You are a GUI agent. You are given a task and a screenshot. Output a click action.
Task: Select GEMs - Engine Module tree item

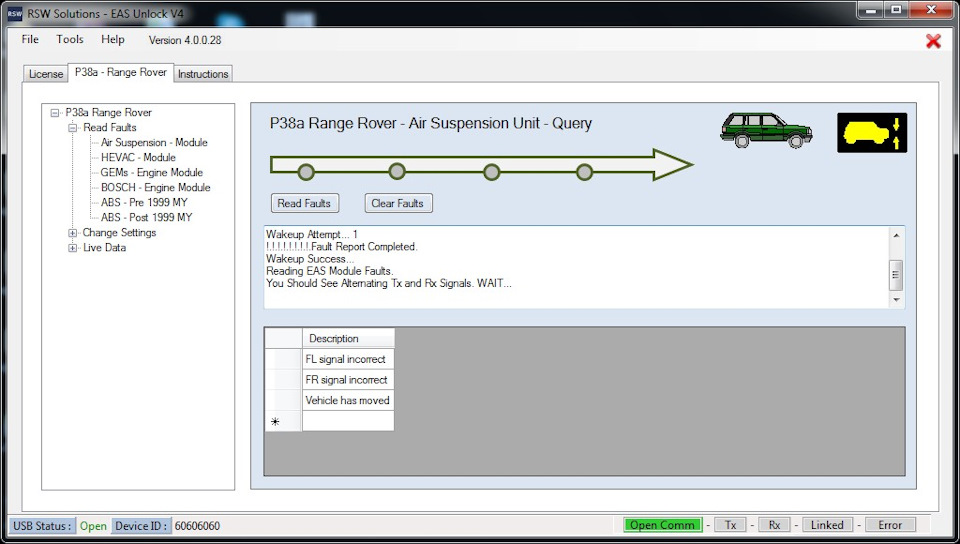[x=152, y=173]
